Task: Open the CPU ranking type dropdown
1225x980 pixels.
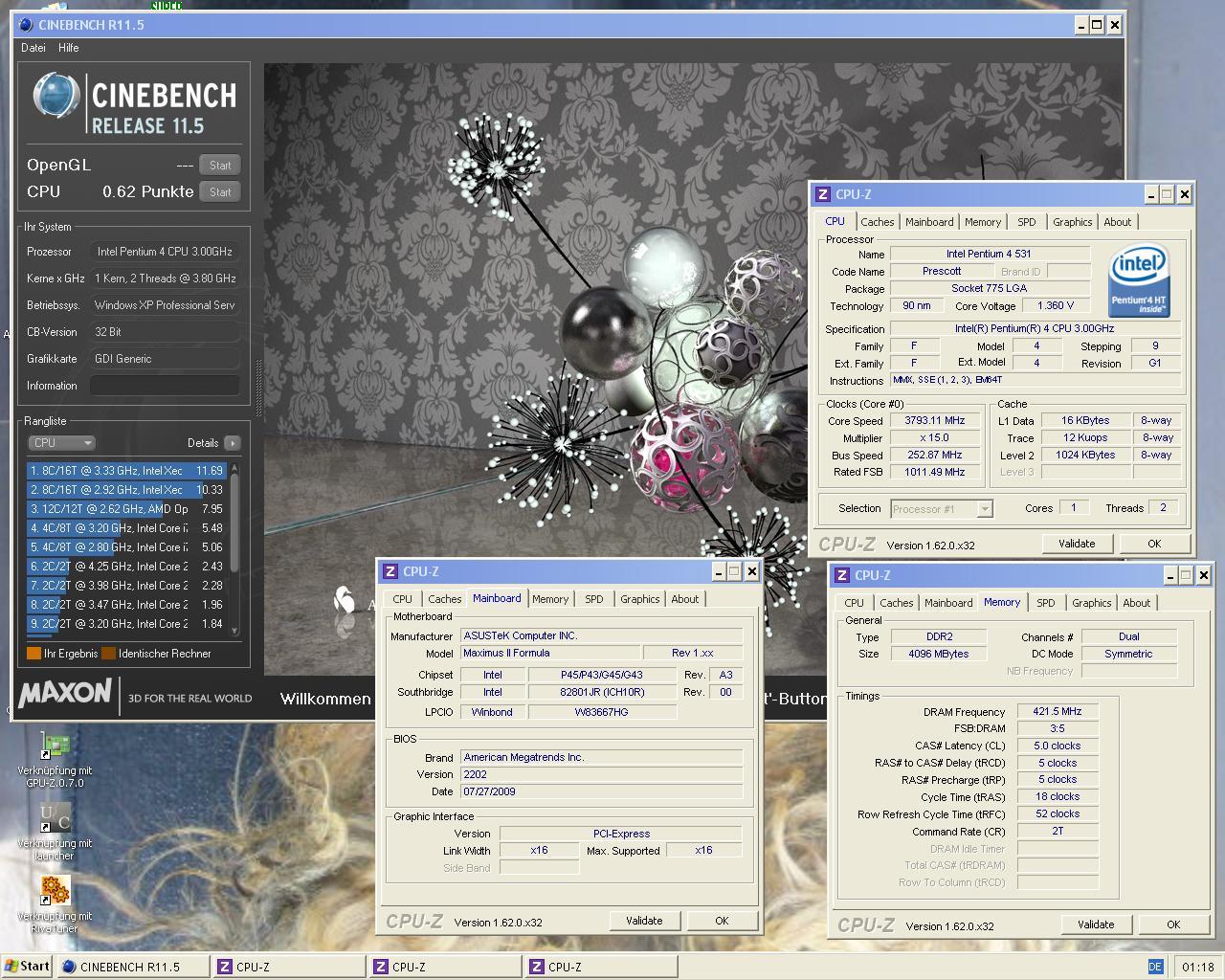Action: [61, 443]
